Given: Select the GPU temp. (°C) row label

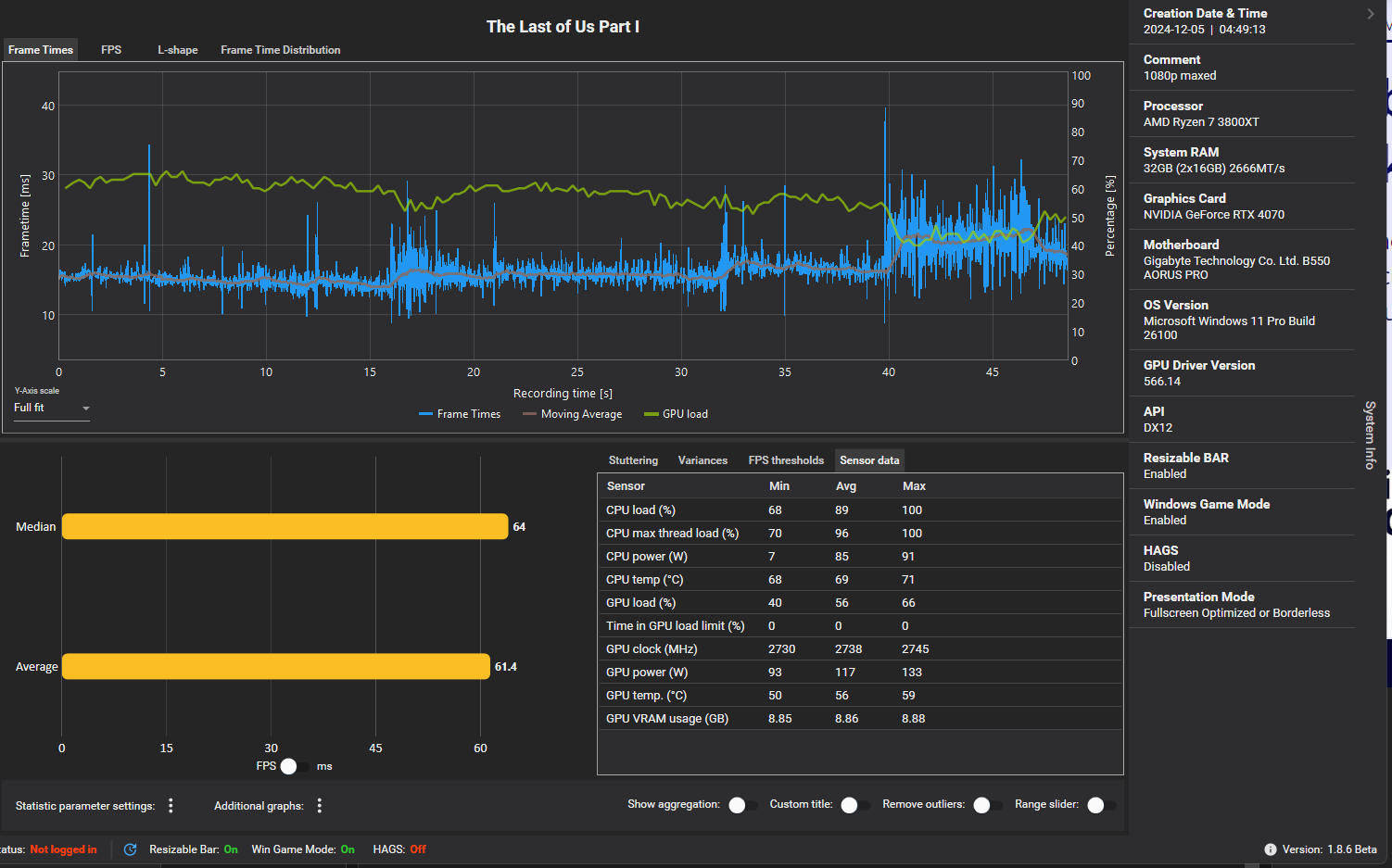Looking at the screenshot, I should pyautogui.click(x=646, y=696).
